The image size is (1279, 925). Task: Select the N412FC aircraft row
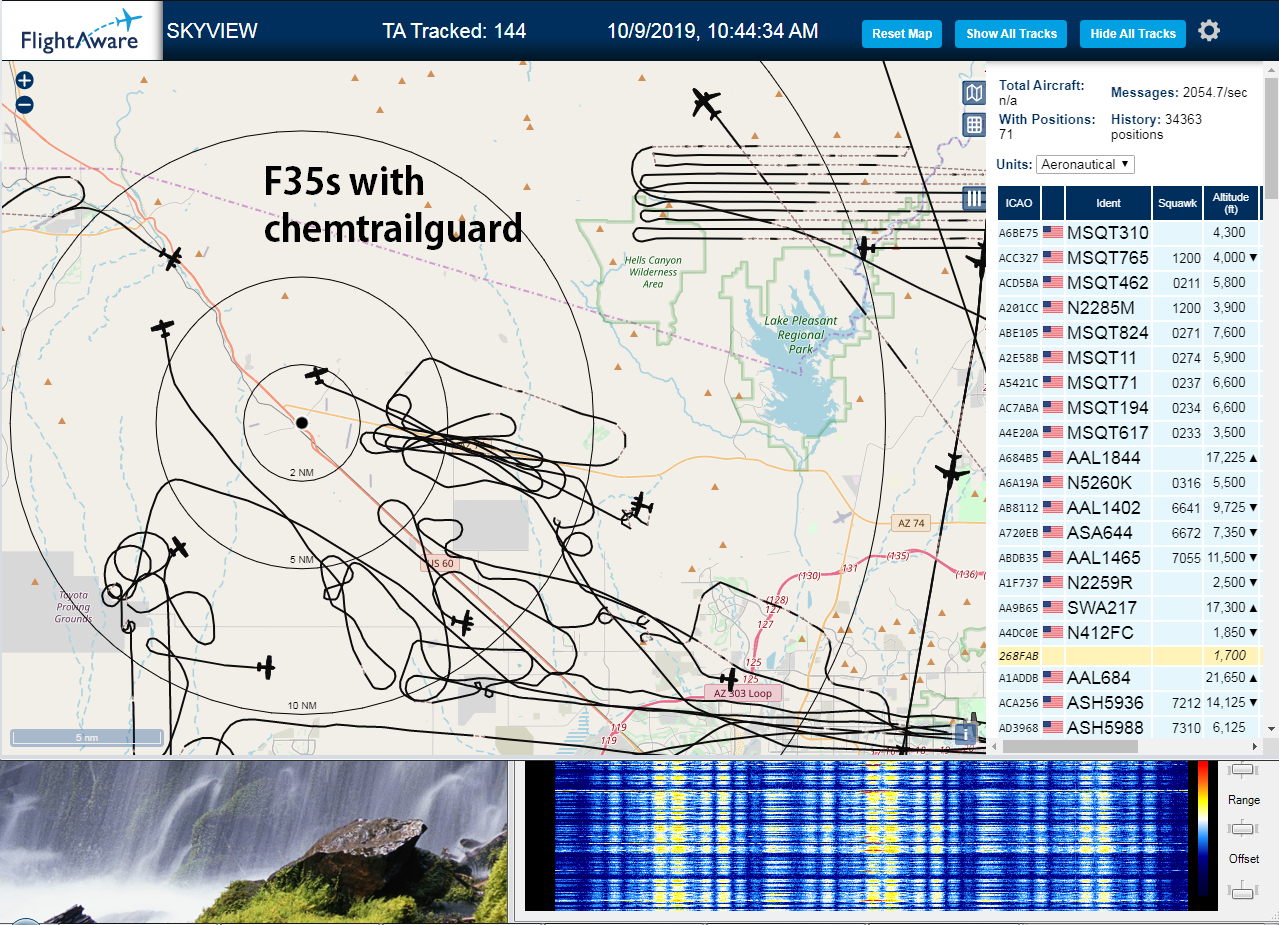tap(1129, 632)
